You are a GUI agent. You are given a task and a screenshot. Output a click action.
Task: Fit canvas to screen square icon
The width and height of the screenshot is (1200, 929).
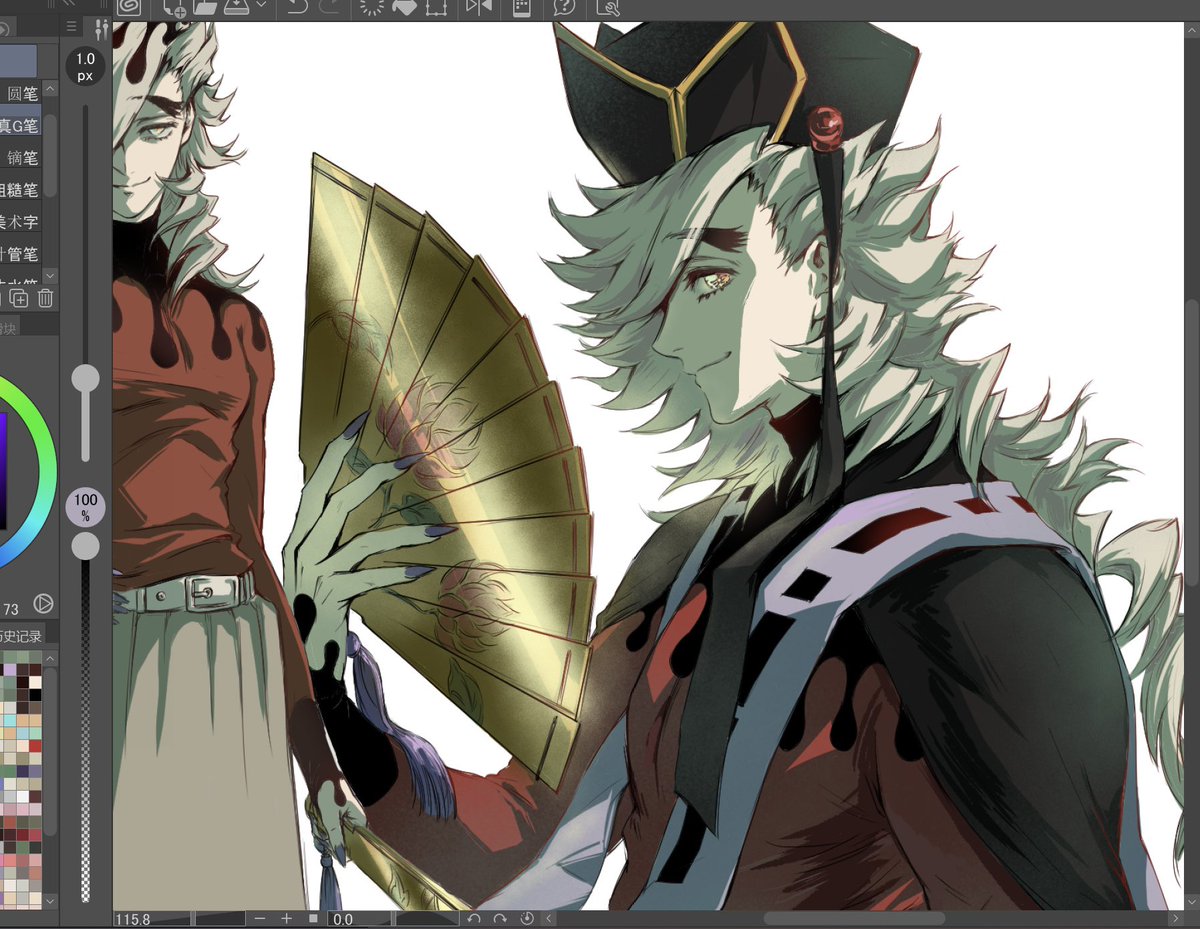click(x=313, y=919)
